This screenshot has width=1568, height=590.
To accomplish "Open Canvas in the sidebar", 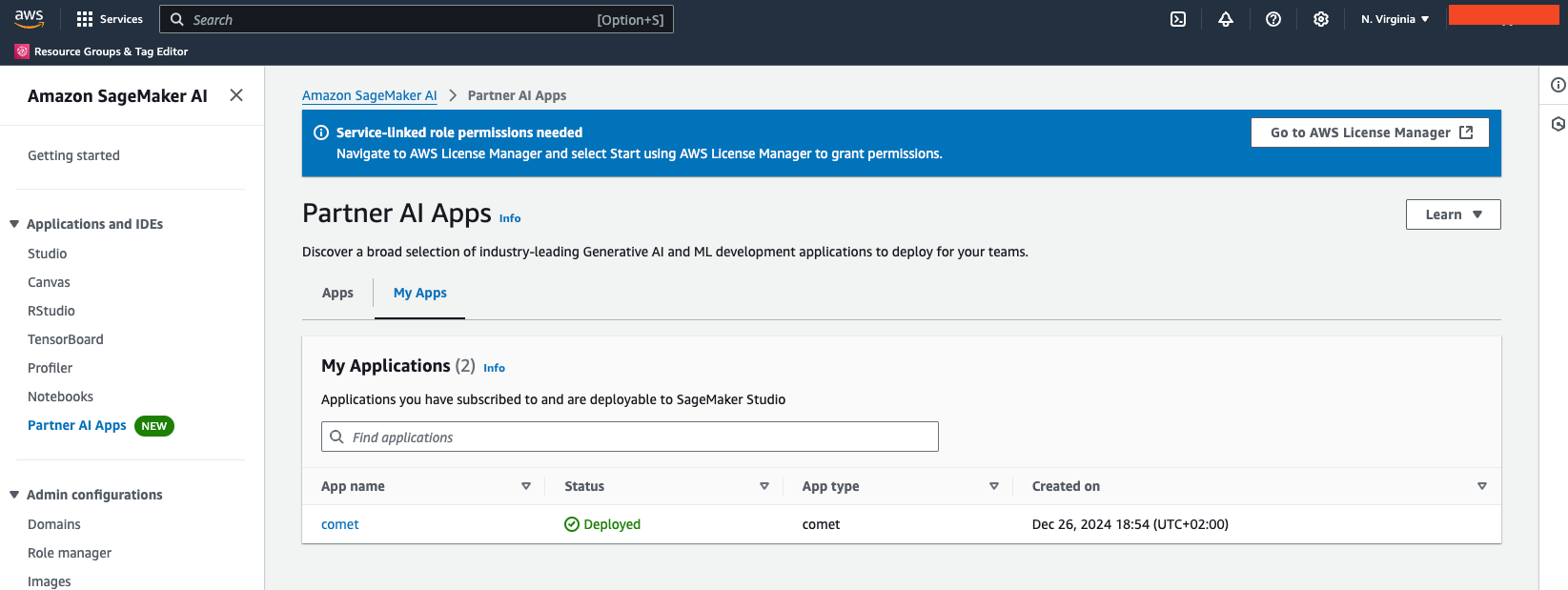I will tap(49, 282).
